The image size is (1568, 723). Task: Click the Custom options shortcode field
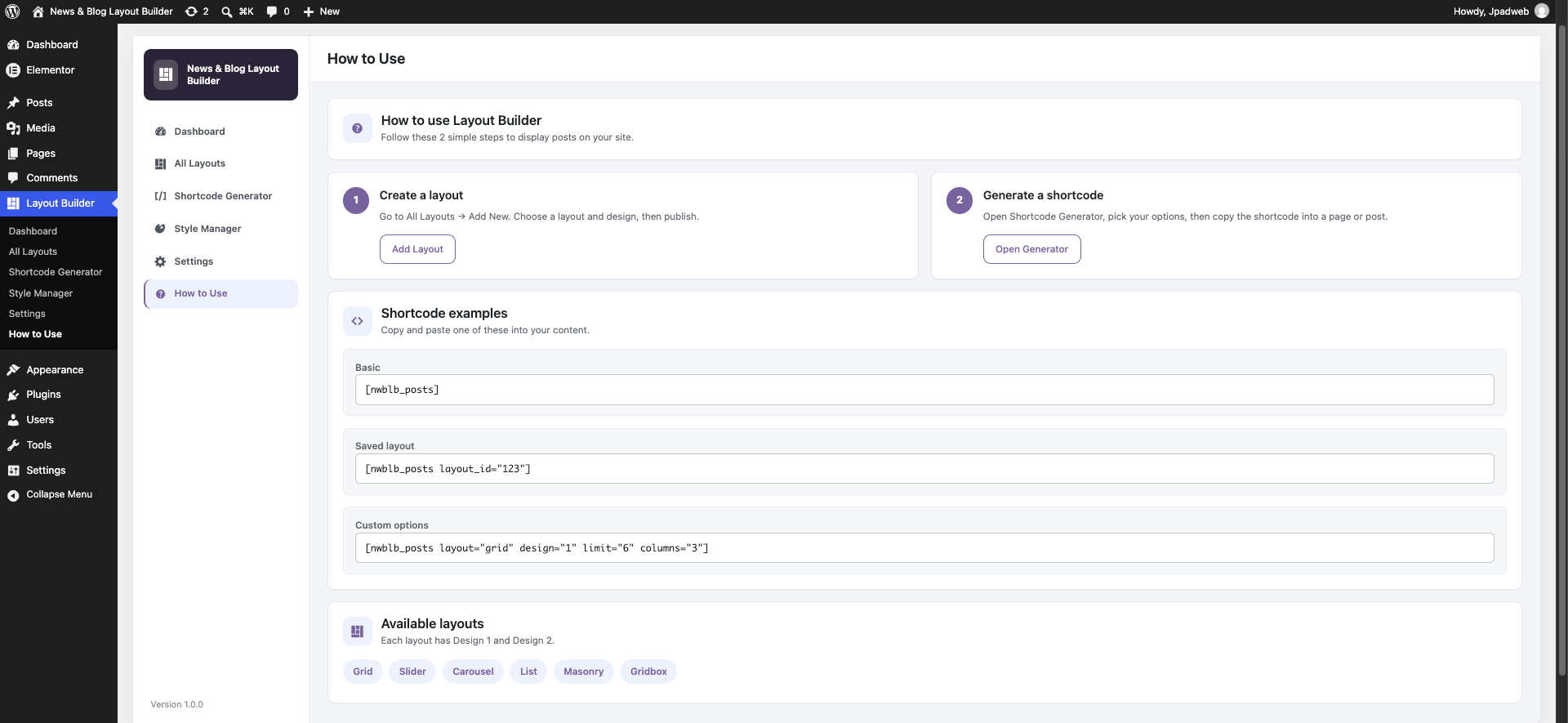coord(924,548)
